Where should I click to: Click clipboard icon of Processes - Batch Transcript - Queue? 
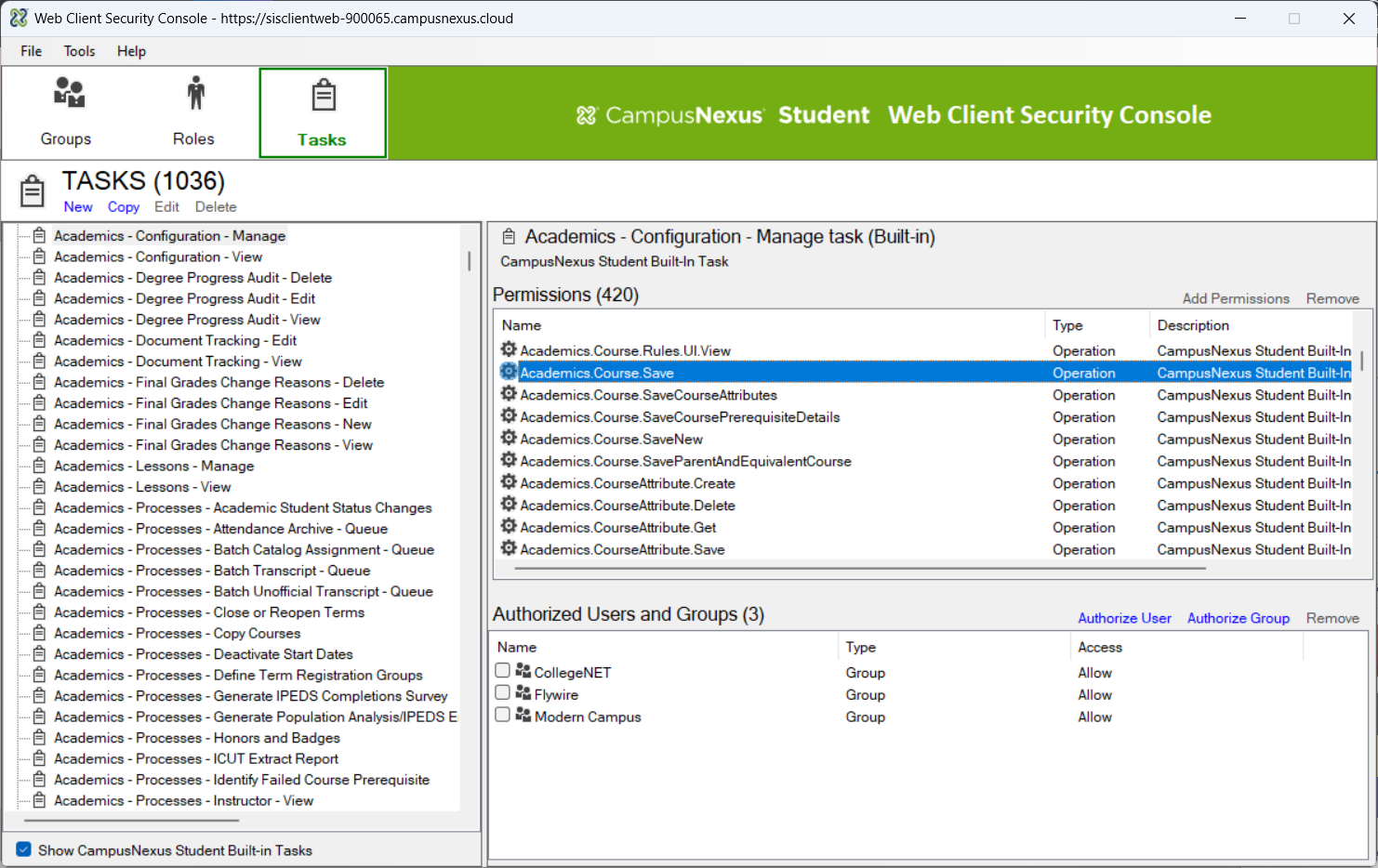click(x=39, y=570)
